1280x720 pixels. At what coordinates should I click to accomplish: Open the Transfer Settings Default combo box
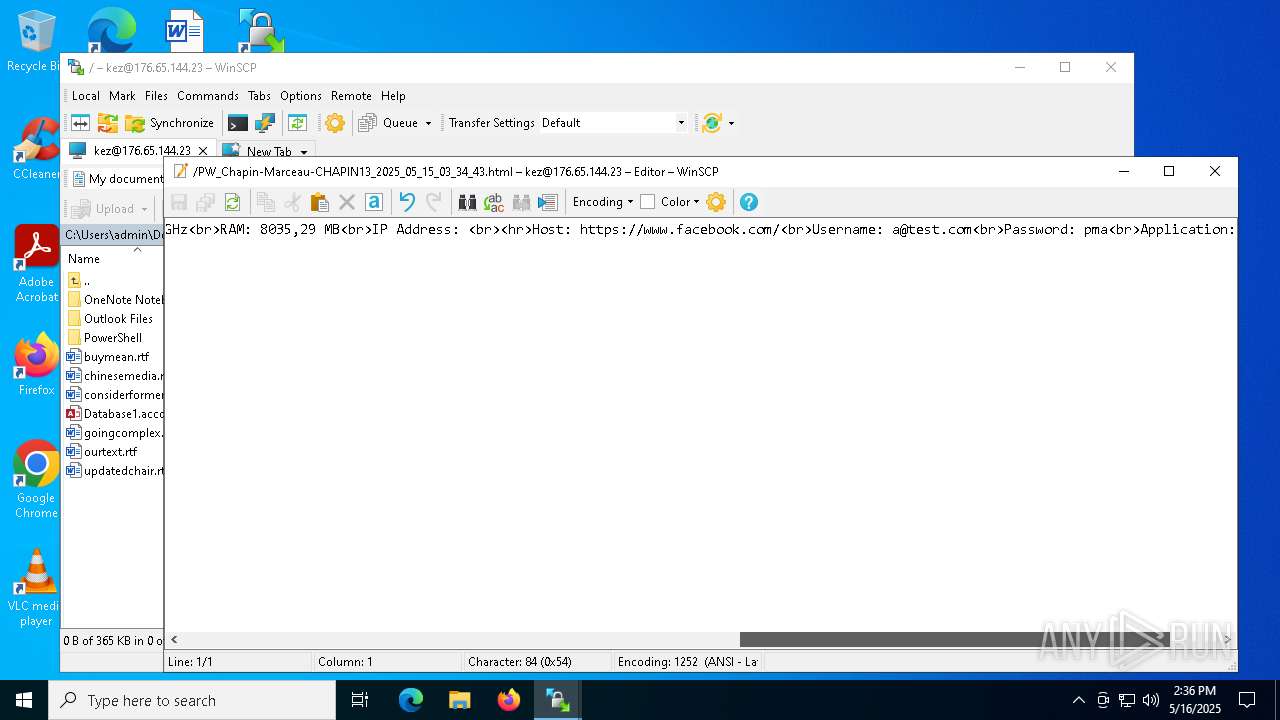613,123
